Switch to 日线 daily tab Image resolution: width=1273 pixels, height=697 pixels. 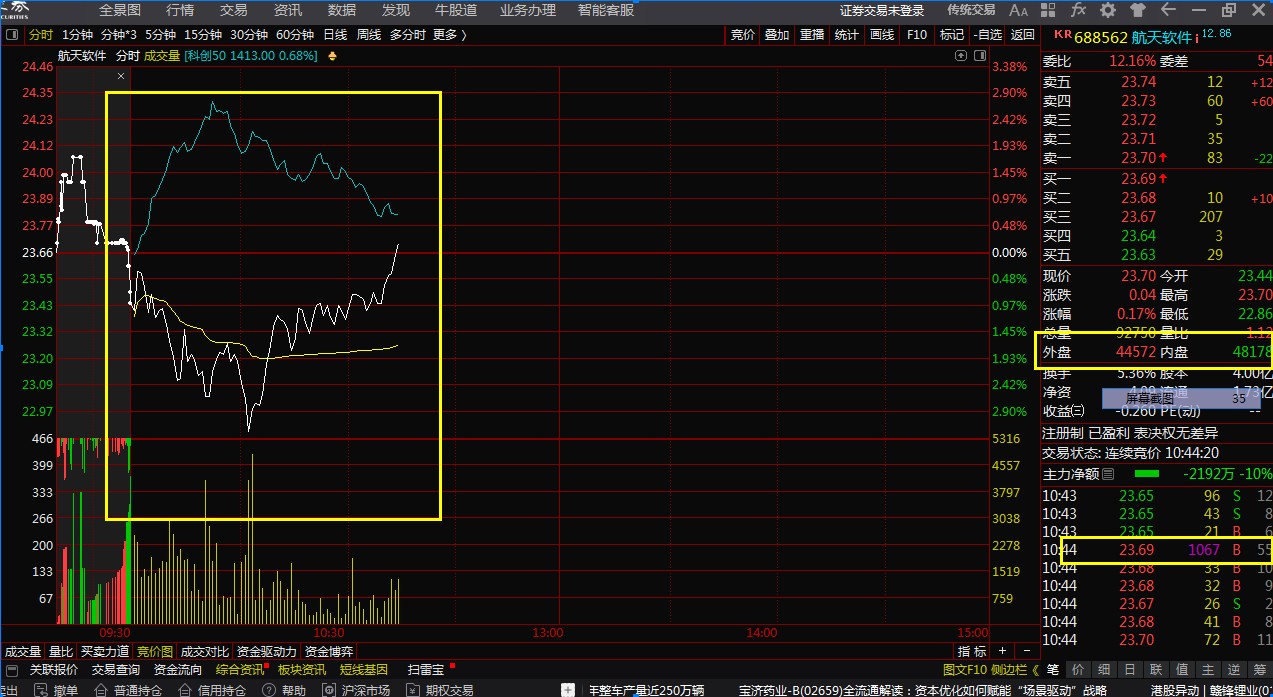[x=335, y=35]
